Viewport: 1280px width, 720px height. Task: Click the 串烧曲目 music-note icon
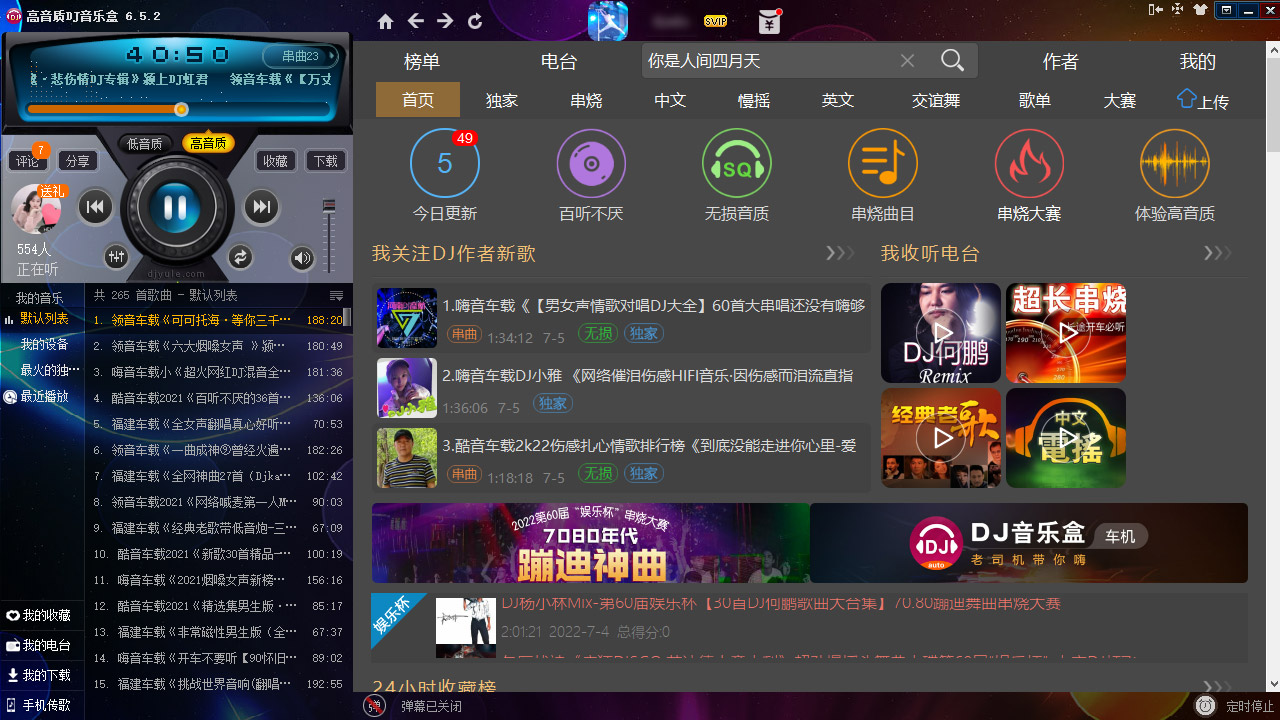pos(883,161)
